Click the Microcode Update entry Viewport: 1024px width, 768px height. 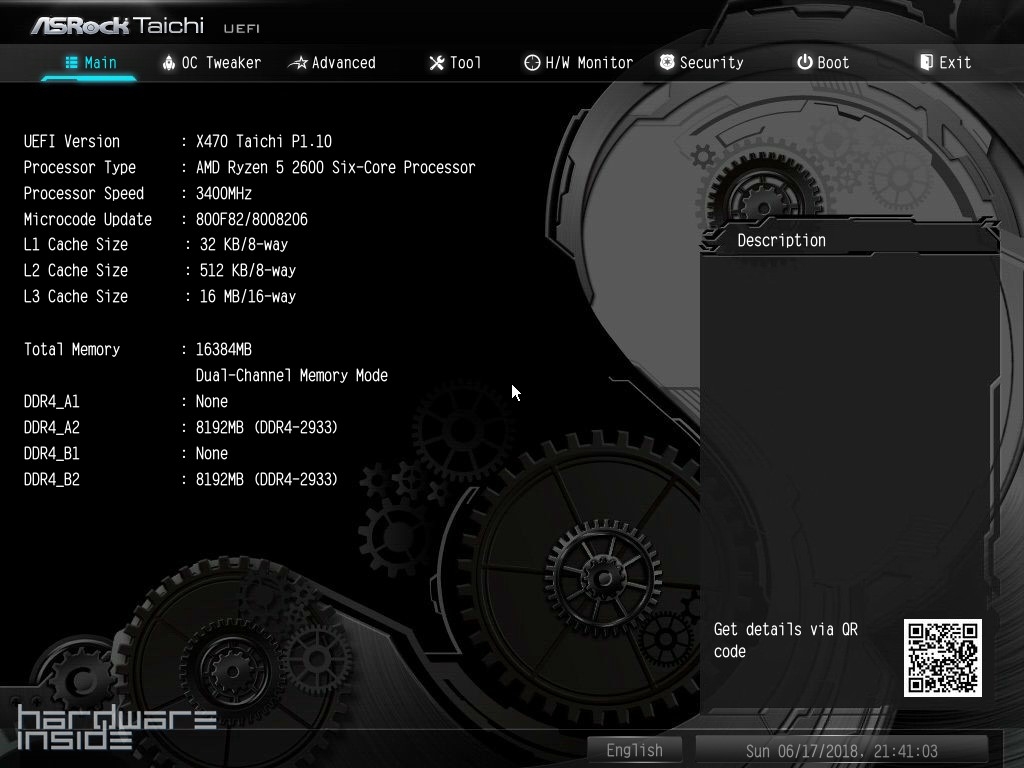point(165,219)
